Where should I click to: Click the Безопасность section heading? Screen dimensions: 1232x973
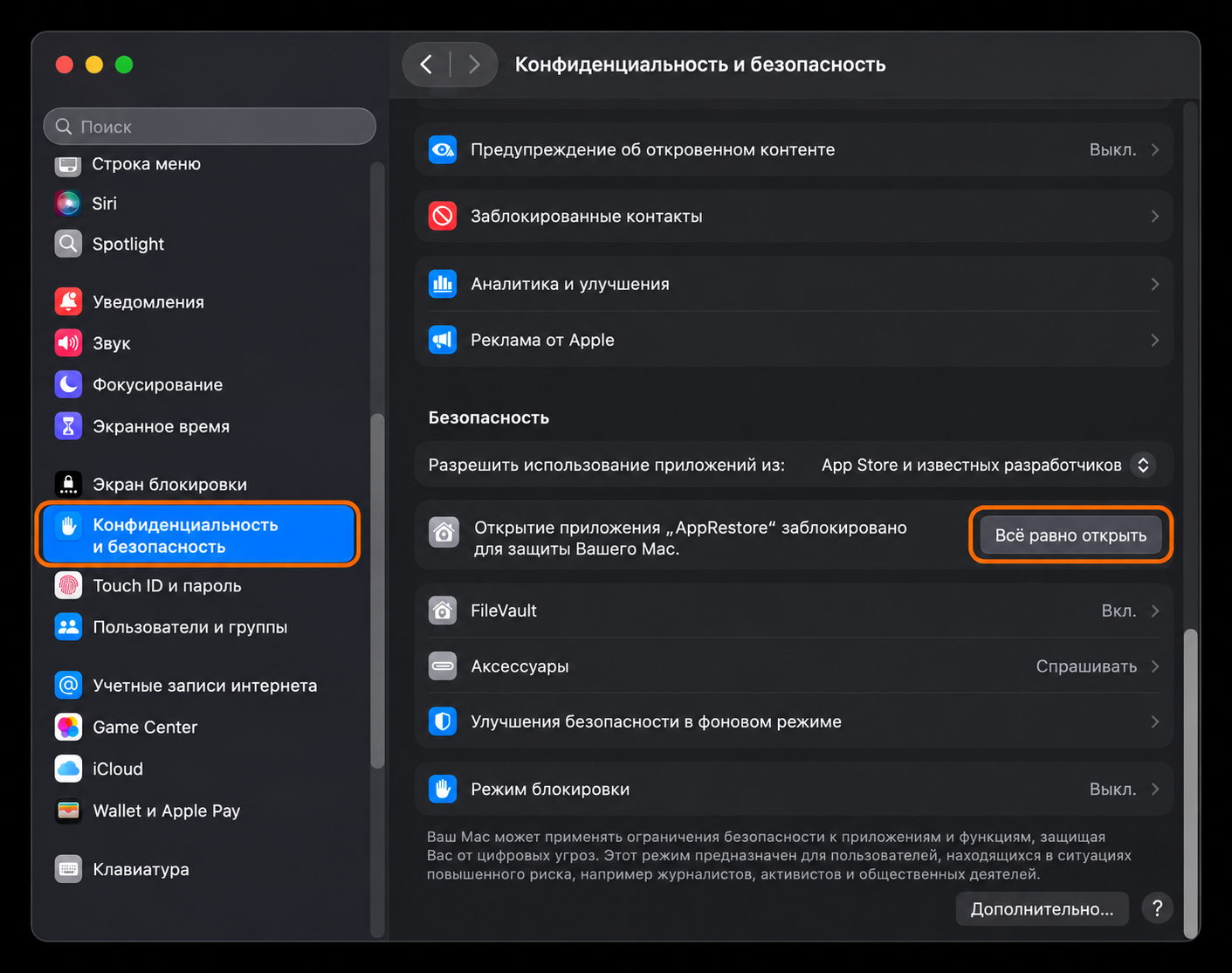tap(489, 417)
